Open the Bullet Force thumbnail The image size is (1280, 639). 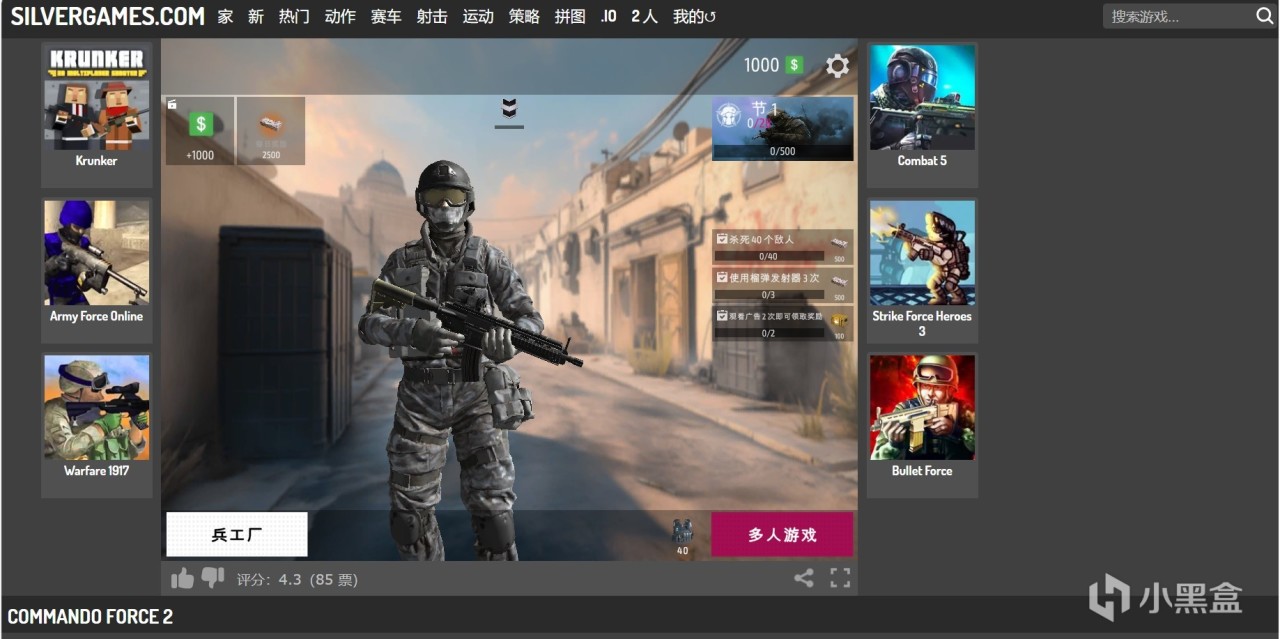(x=922, y=407)
